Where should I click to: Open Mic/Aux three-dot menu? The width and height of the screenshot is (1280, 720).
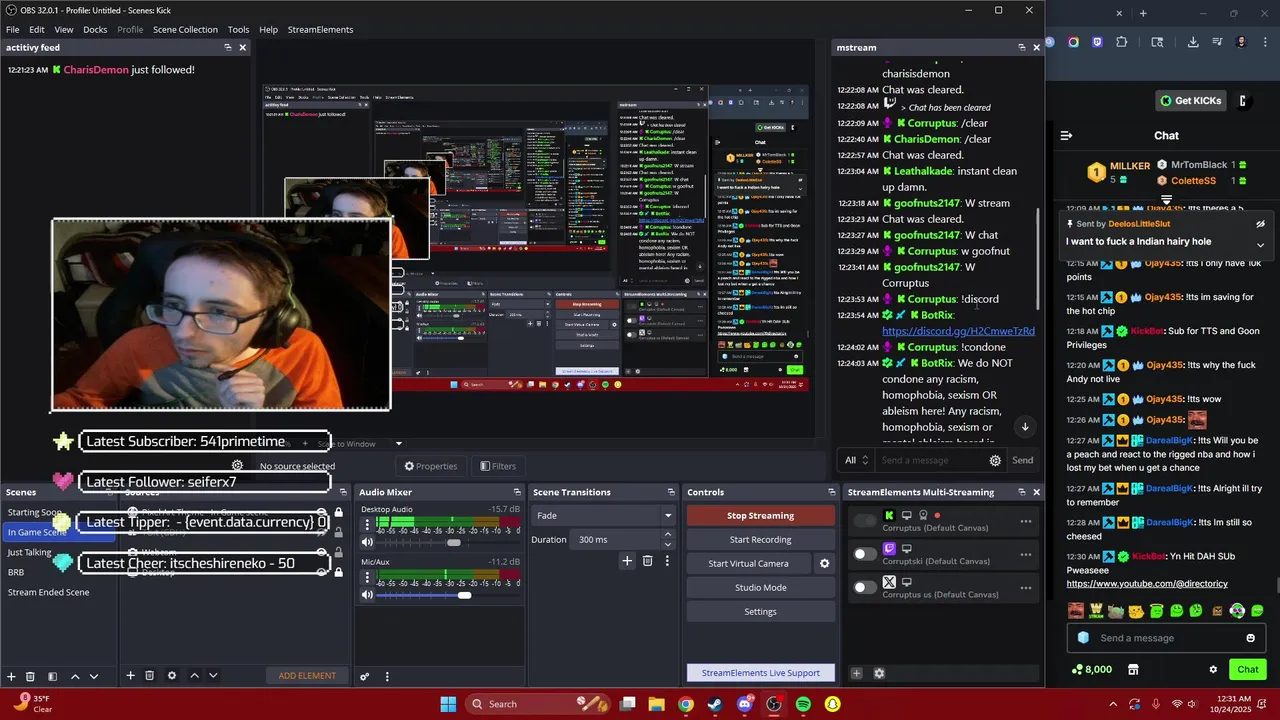pos(367,577)
